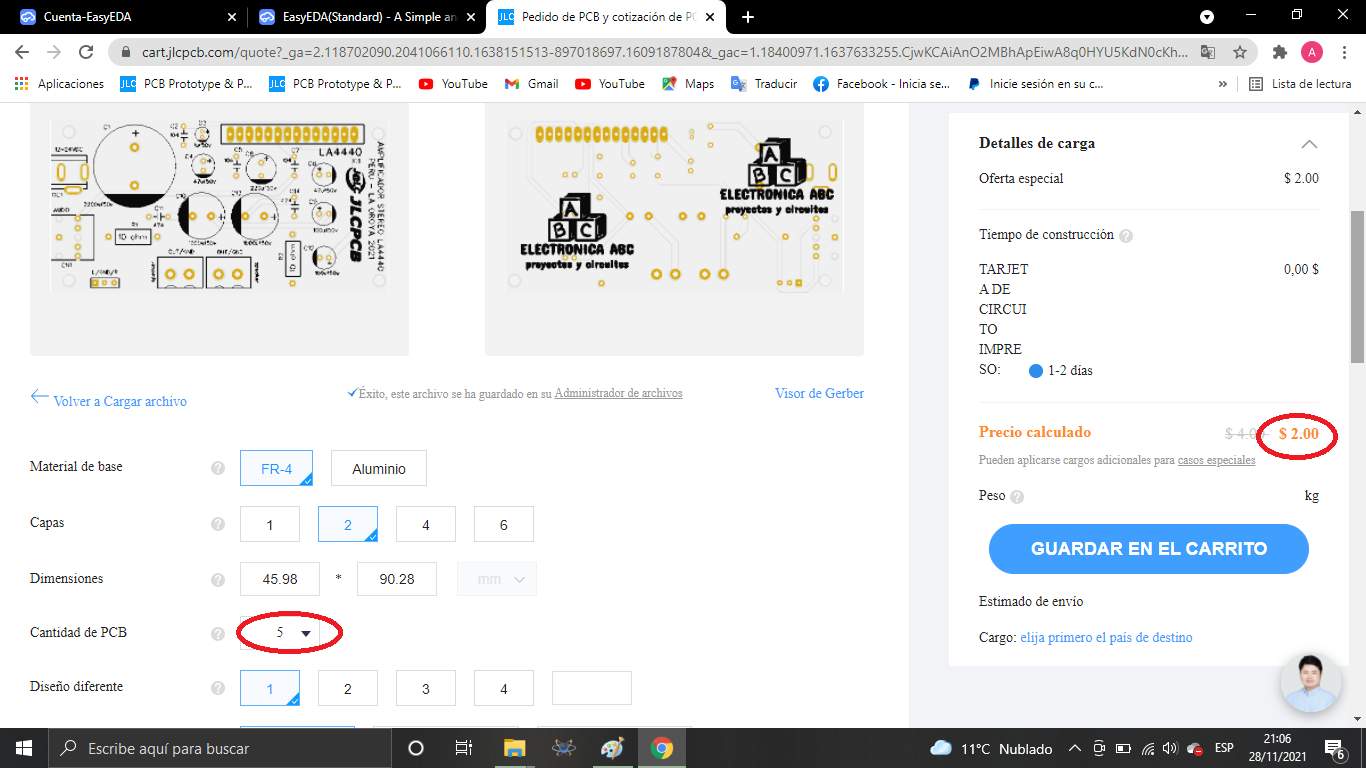Click the board width input showing 45.98
1366x768 pixels.
279,578
